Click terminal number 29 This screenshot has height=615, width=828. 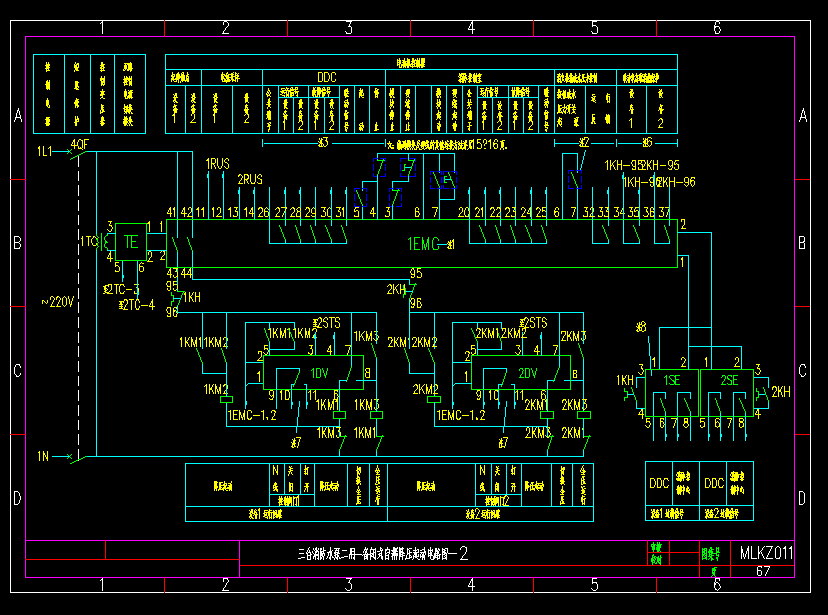click(x=310, y=212)
